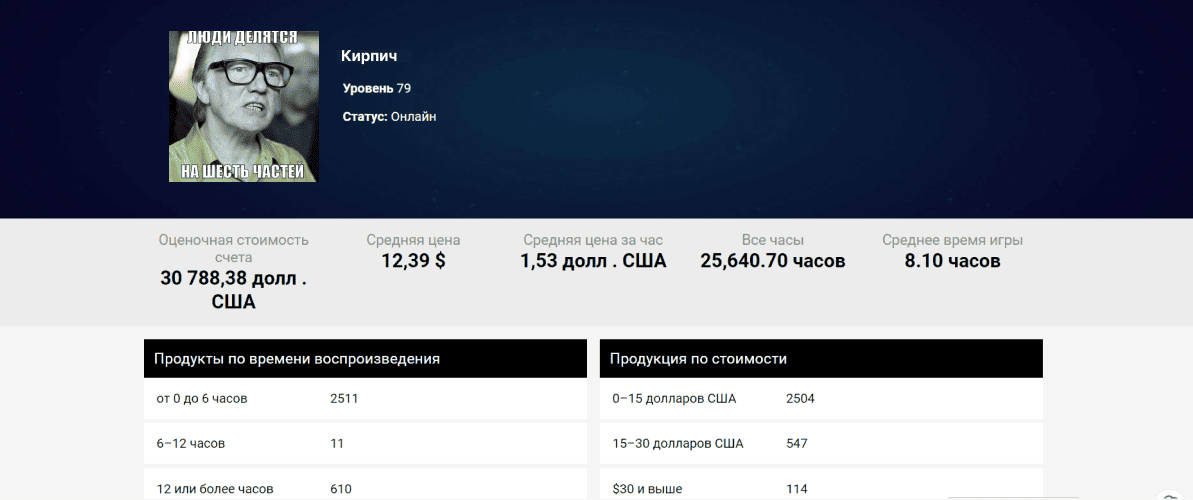This screenshot has height=500, width=1193.
Task: Select the Уровень 79 level text
Action: tap(377, 88)
